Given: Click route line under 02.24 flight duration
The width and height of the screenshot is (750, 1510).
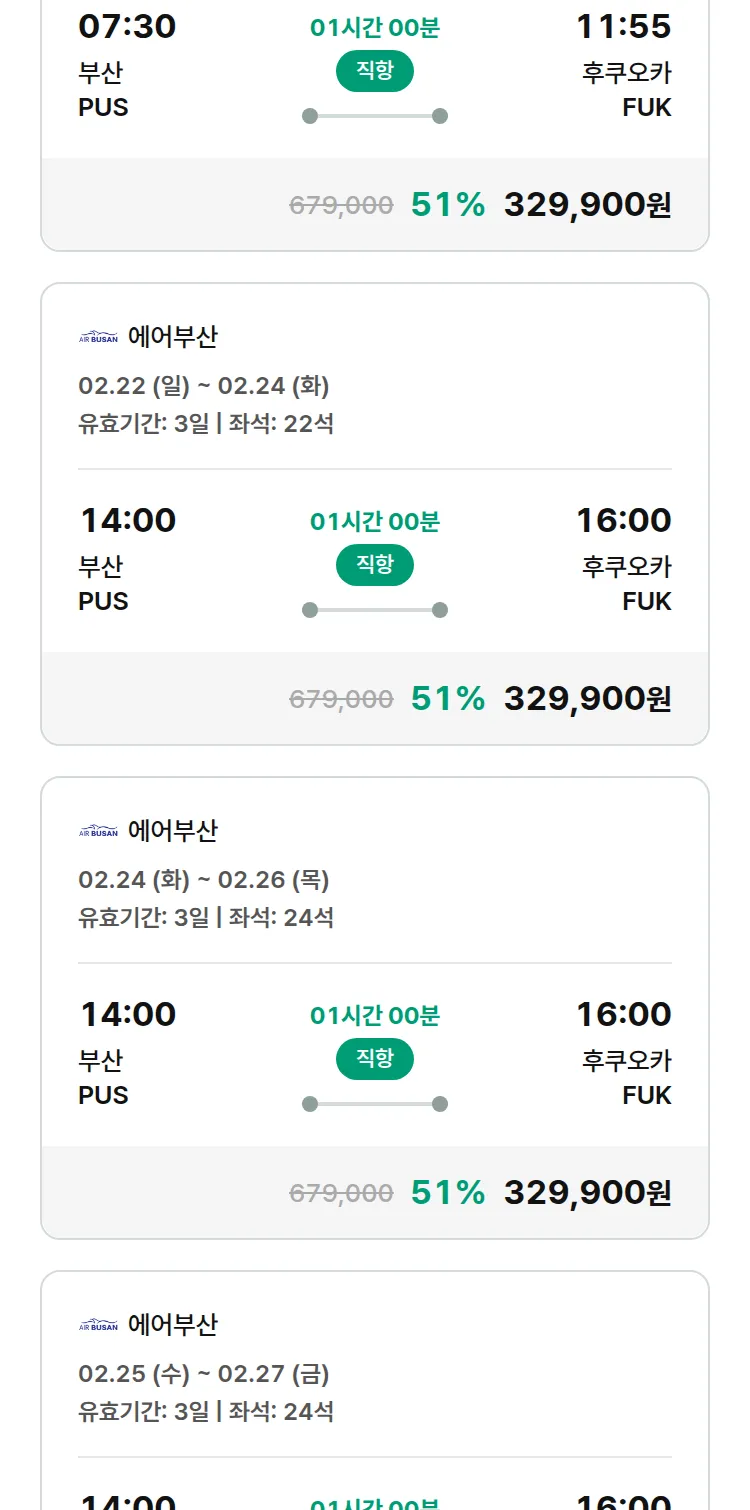Looking at the screenshot, I should (374, 1104).
